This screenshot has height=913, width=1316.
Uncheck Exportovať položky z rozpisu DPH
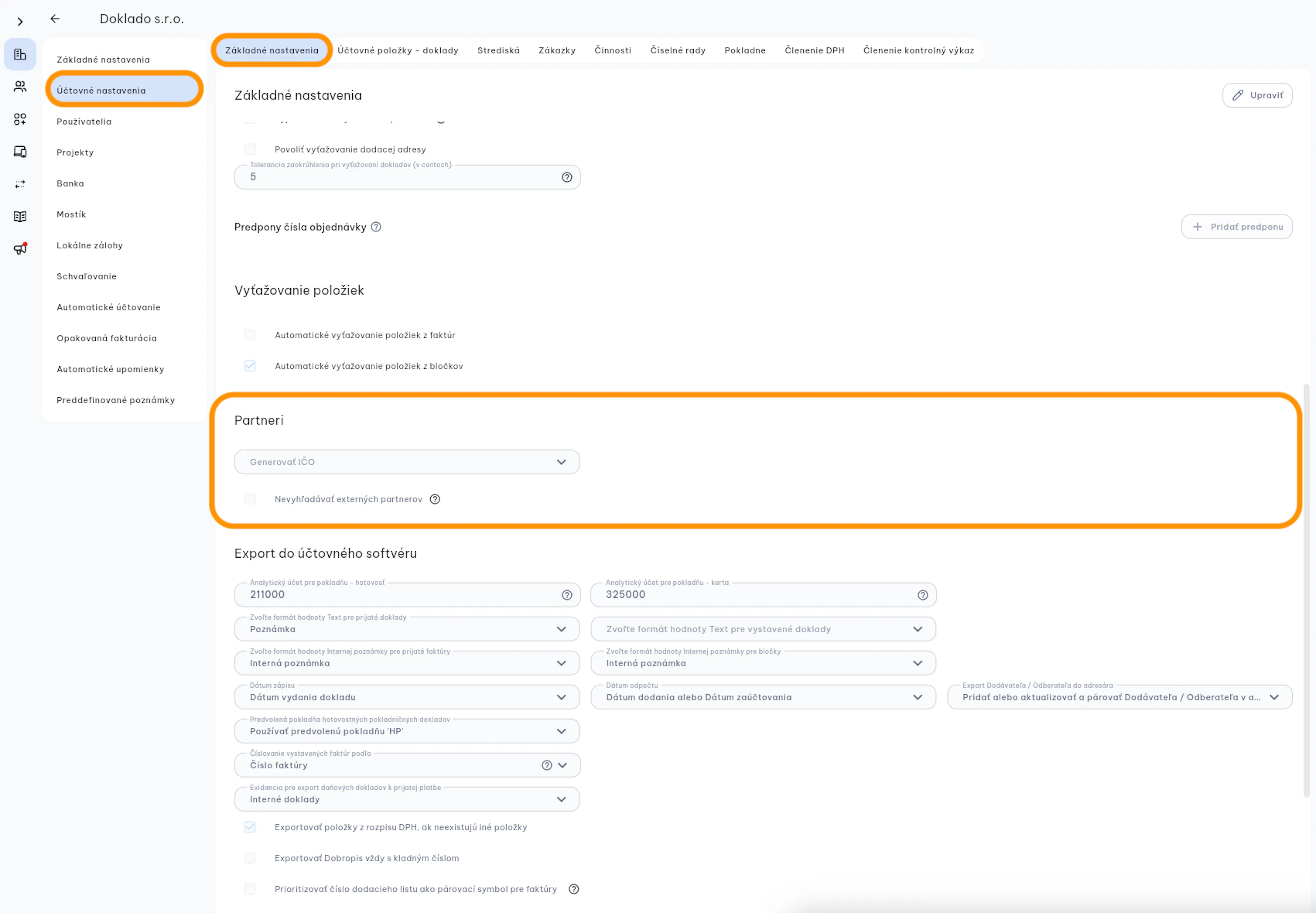tap(250, 827)
